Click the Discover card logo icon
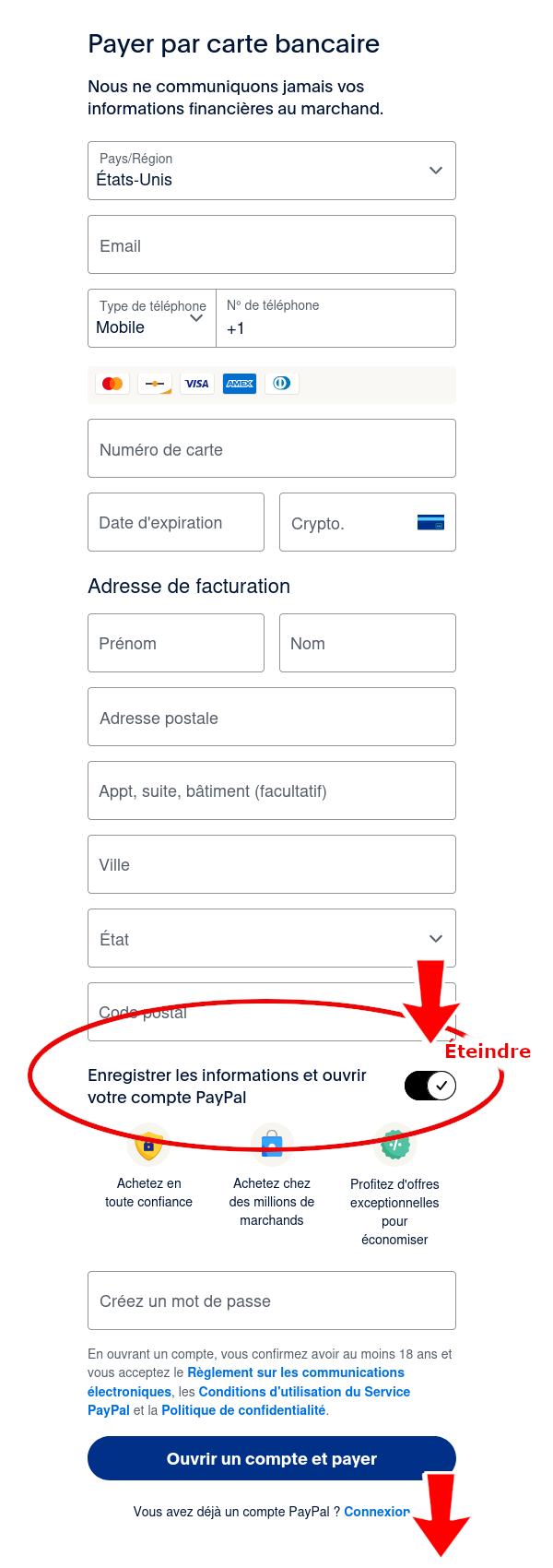 click(x=155, y=384)
